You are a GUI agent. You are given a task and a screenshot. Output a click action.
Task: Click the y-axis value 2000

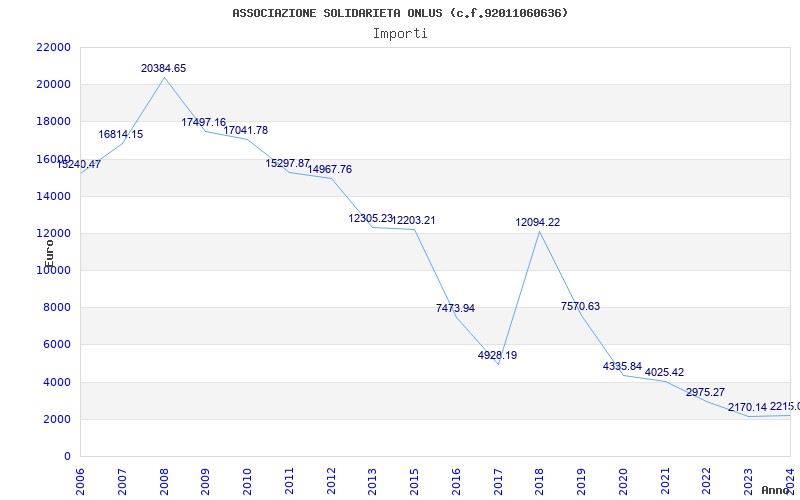click(56, 419)
